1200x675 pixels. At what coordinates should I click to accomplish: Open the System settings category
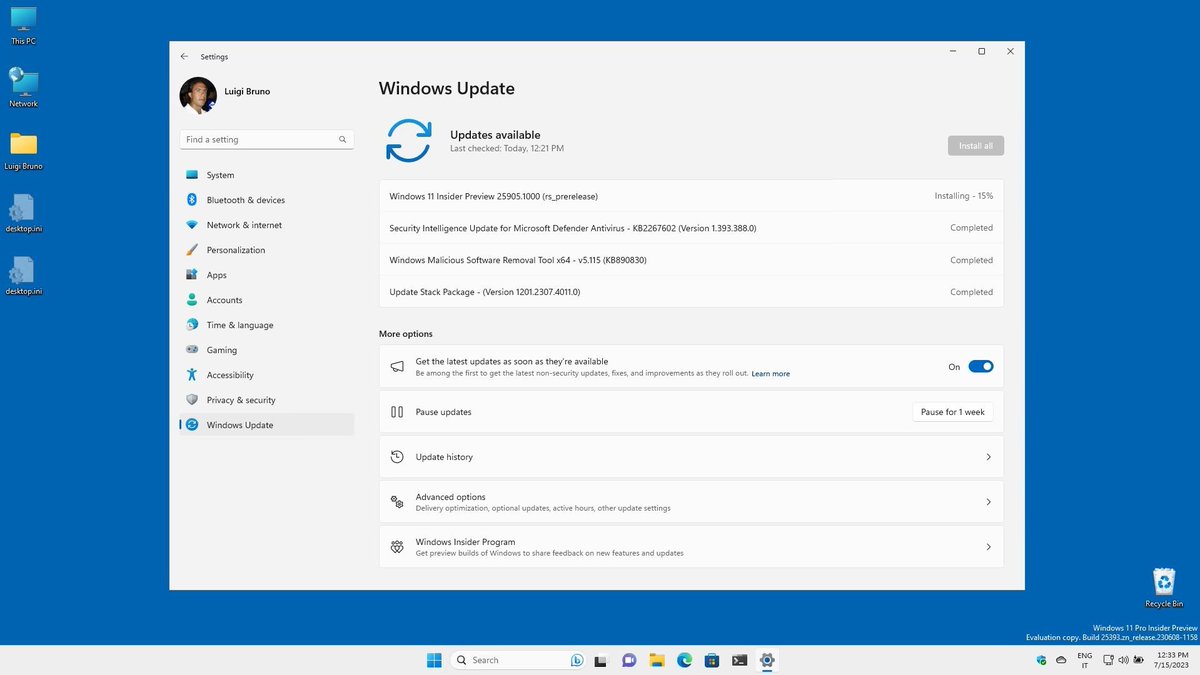click(x=266, y=175)
